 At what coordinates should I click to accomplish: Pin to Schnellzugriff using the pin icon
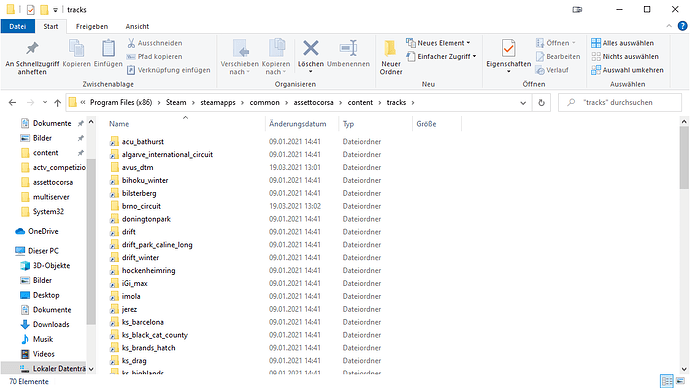coord(32,48)
